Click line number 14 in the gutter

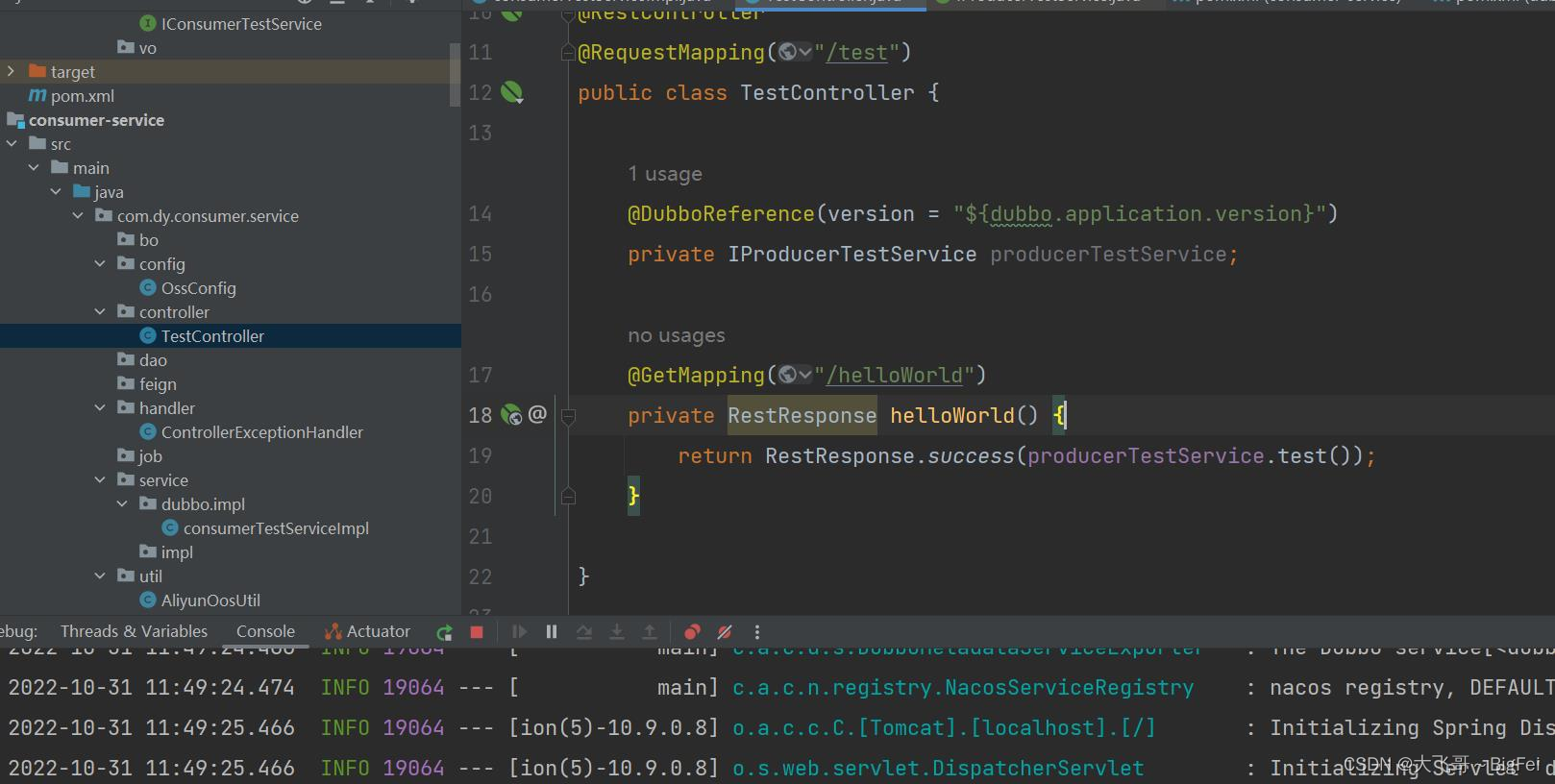[481, 213]
